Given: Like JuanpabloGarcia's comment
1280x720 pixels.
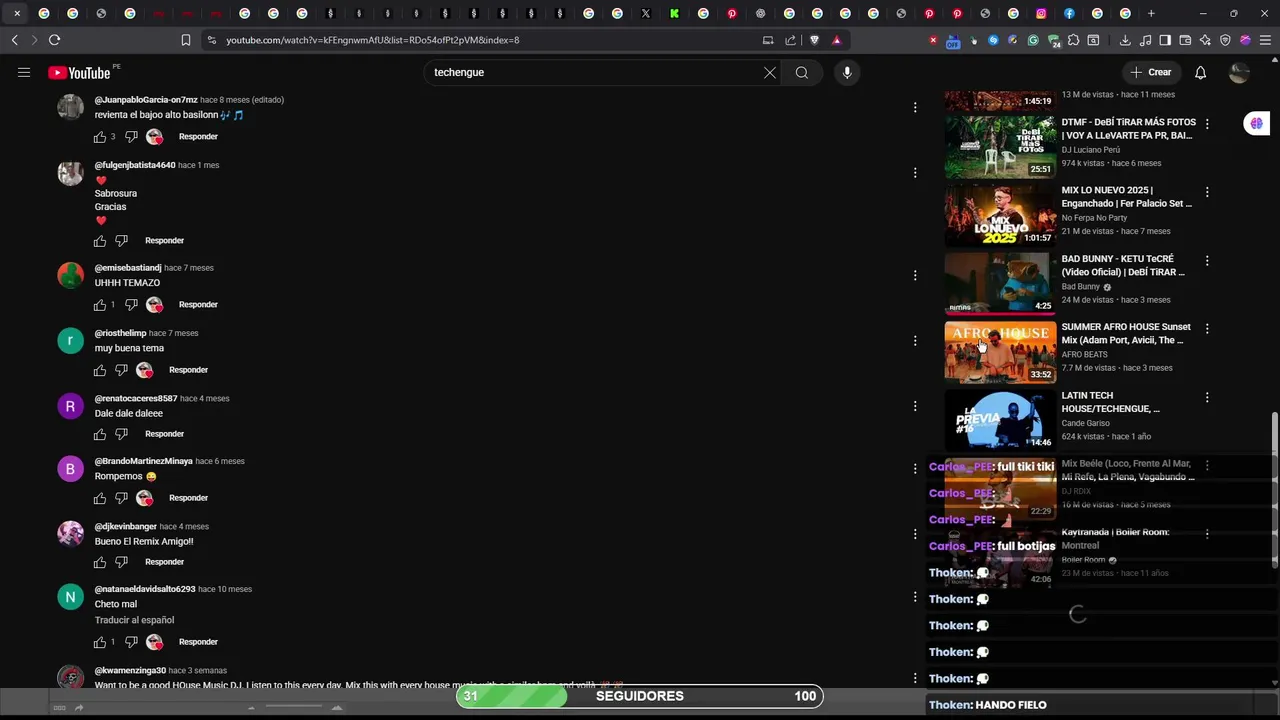Looking at the screenshot, I should 100,137.
